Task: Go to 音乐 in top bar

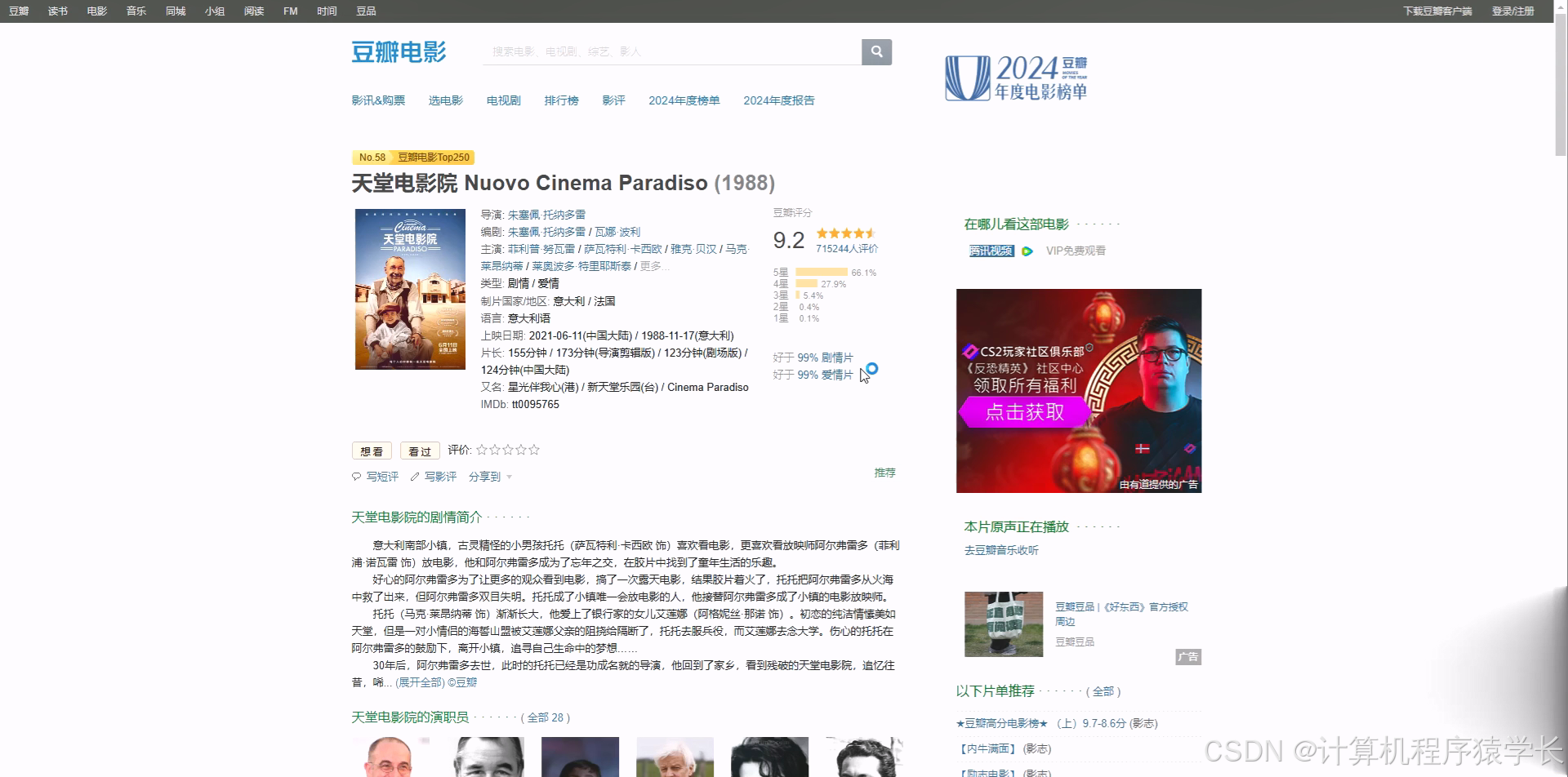Action: pos(136,11)
